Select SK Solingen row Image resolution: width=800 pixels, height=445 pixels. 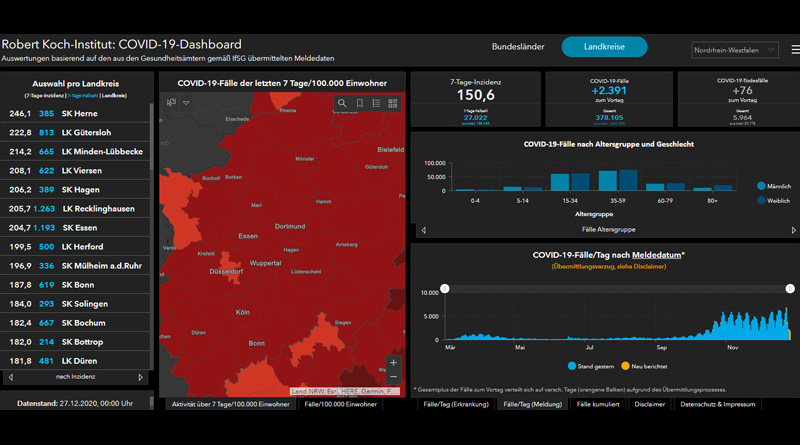coord(76,304)
